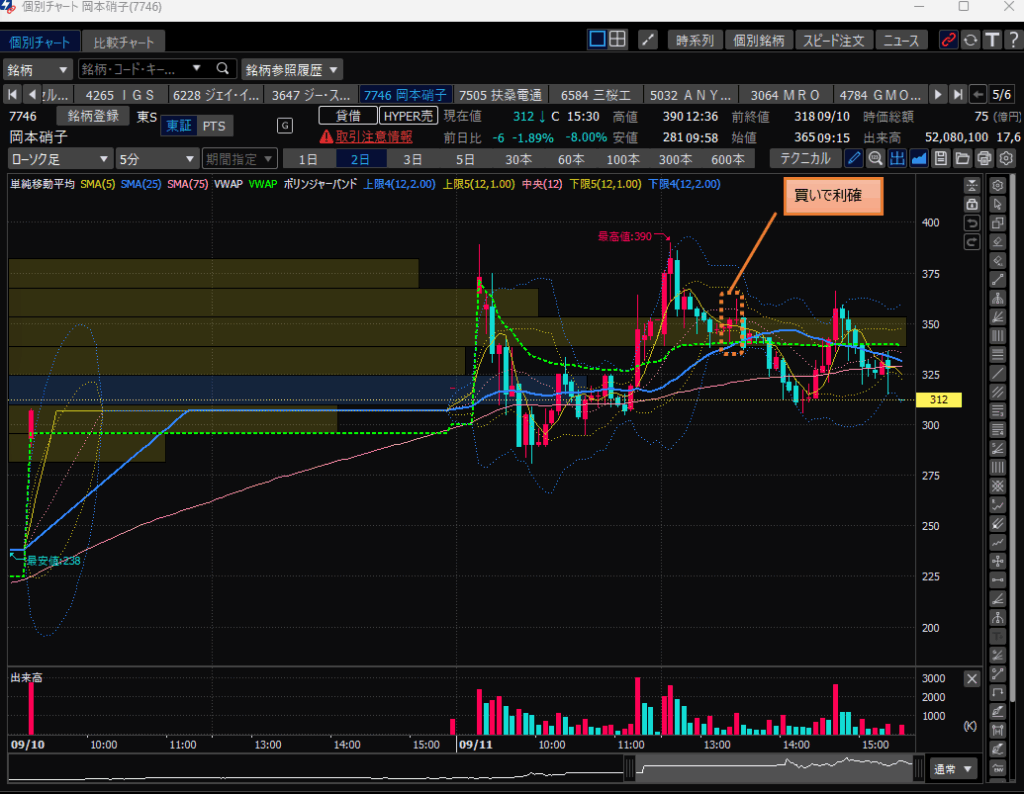The width and height of the screenshot is (1024, 794).
Task: Select the pencil drawing tool icon
Action: coord(853,158)
